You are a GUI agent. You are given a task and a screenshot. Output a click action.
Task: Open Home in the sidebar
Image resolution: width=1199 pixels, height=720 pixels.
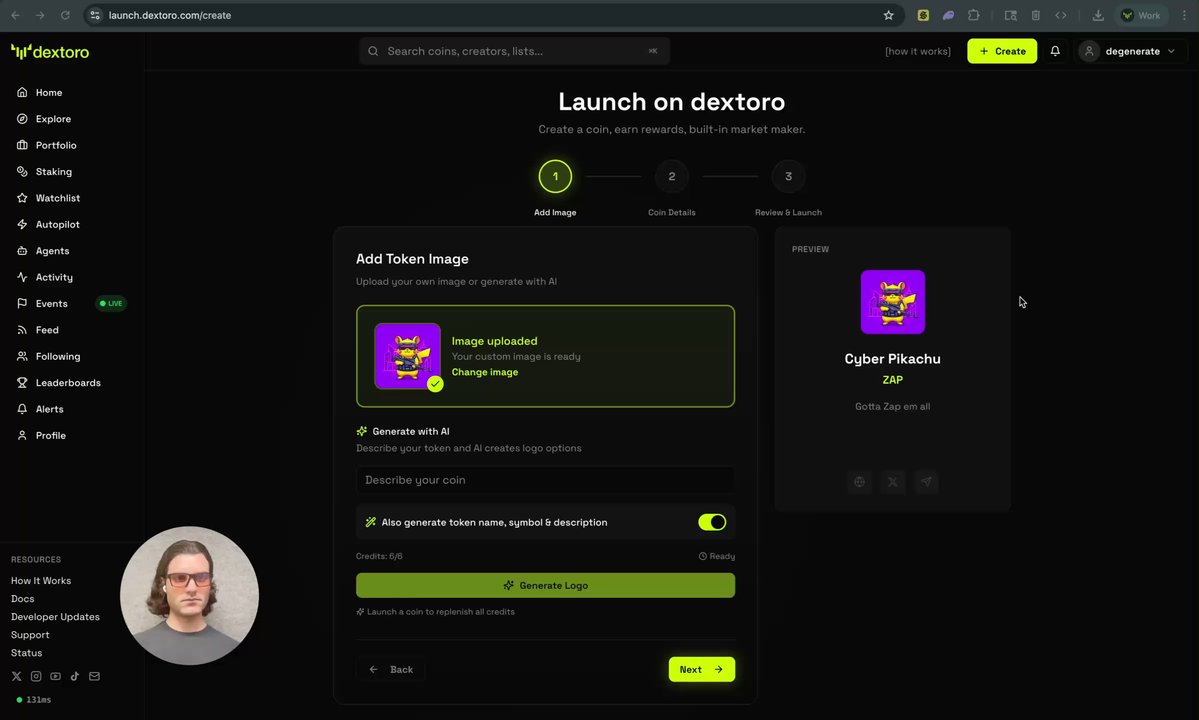click(x=49, y=92)
